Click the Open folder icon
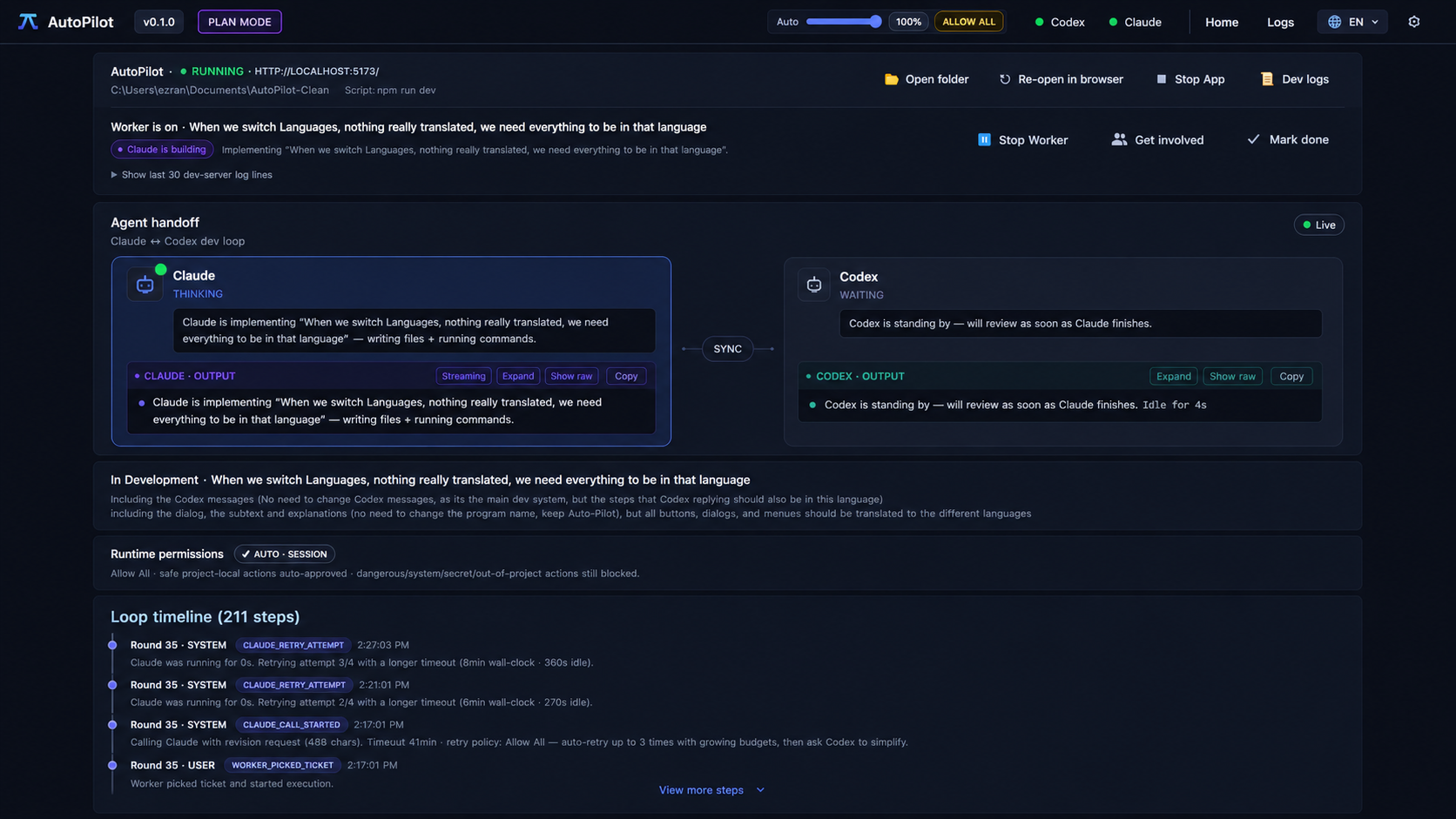The width and height of the screenshot is (1456, 819). pos(892,79)
